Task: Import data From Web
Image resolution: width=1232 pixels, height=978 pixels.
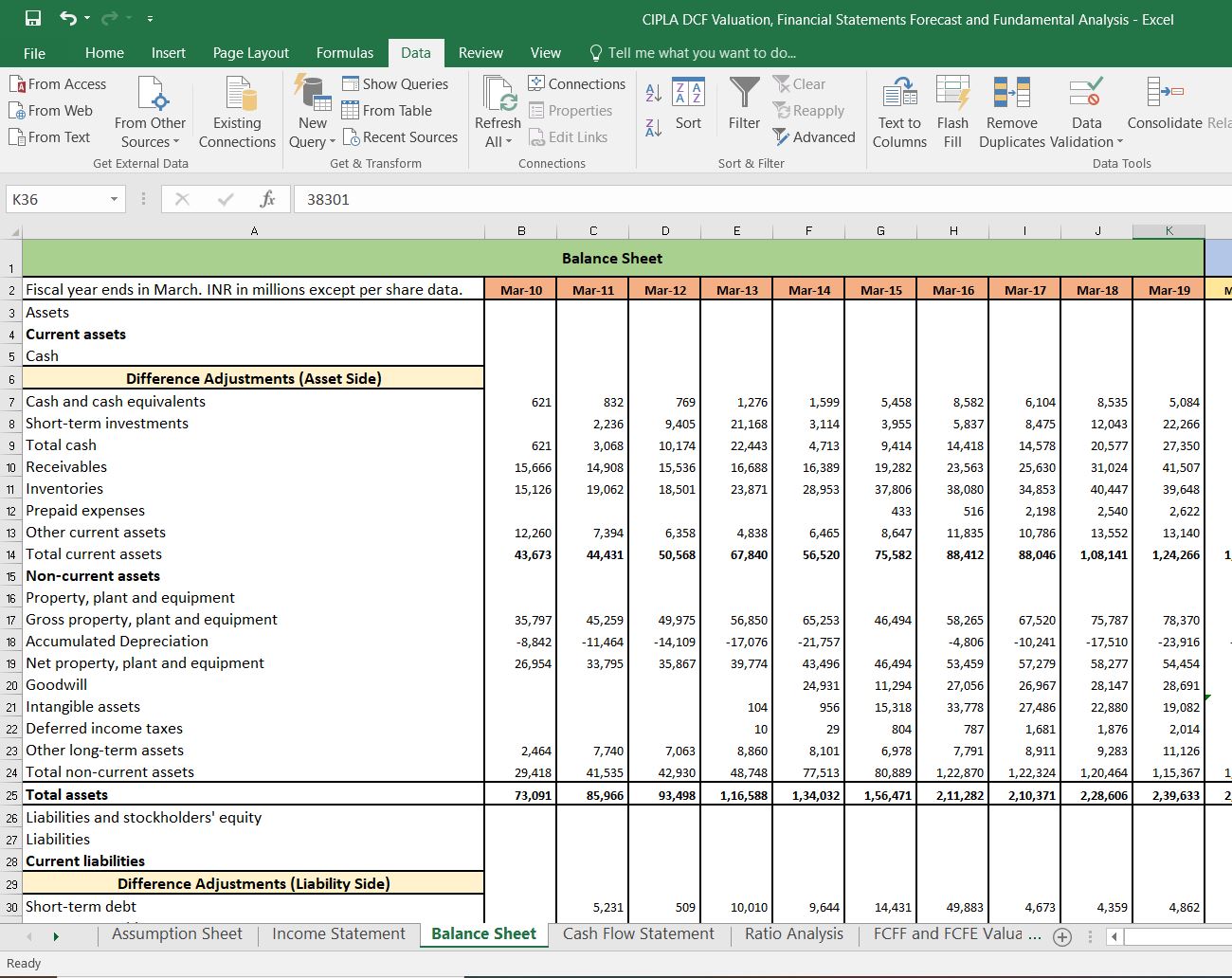Action: (51, 111)
